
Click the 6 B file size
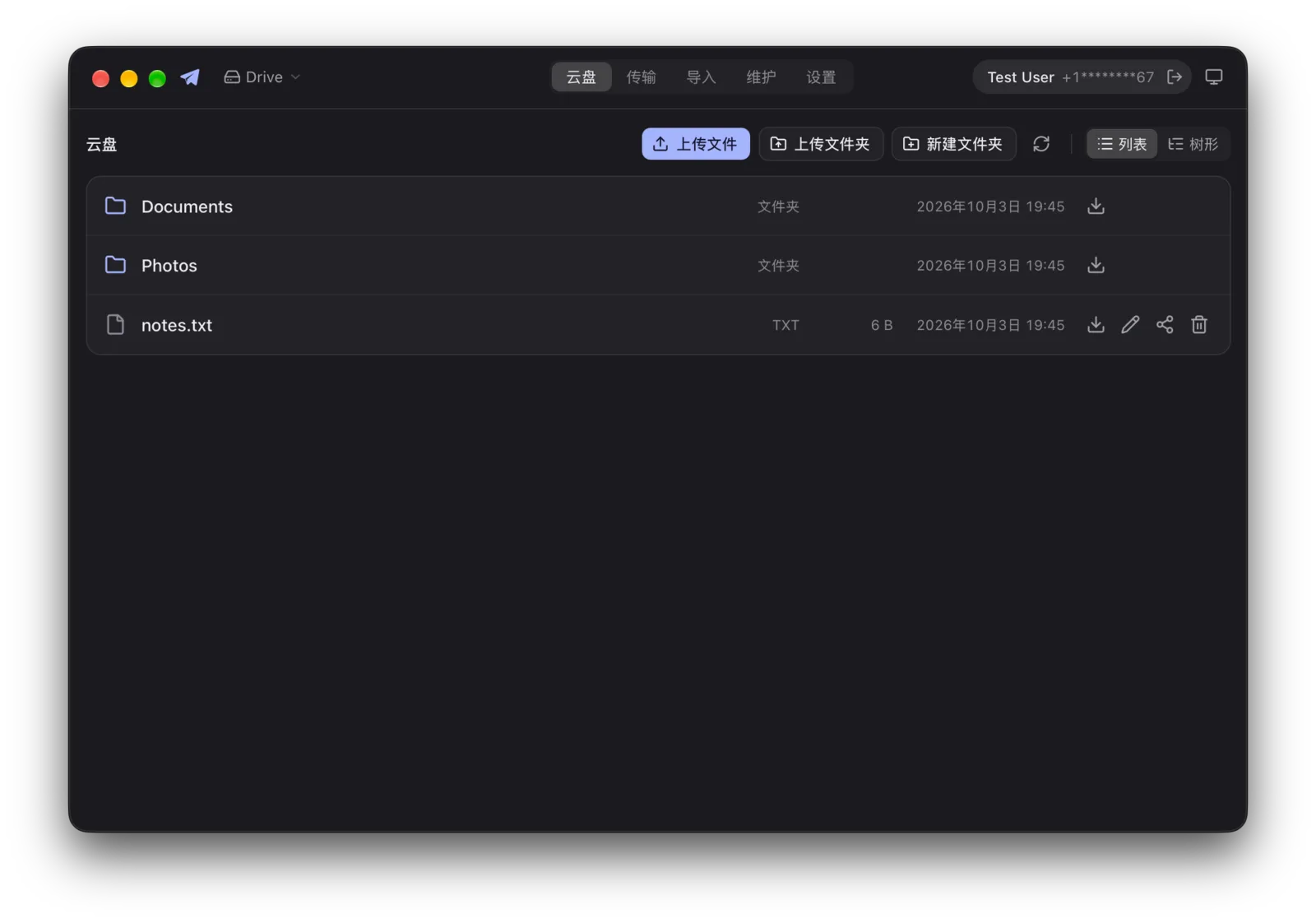coord(882,325)
